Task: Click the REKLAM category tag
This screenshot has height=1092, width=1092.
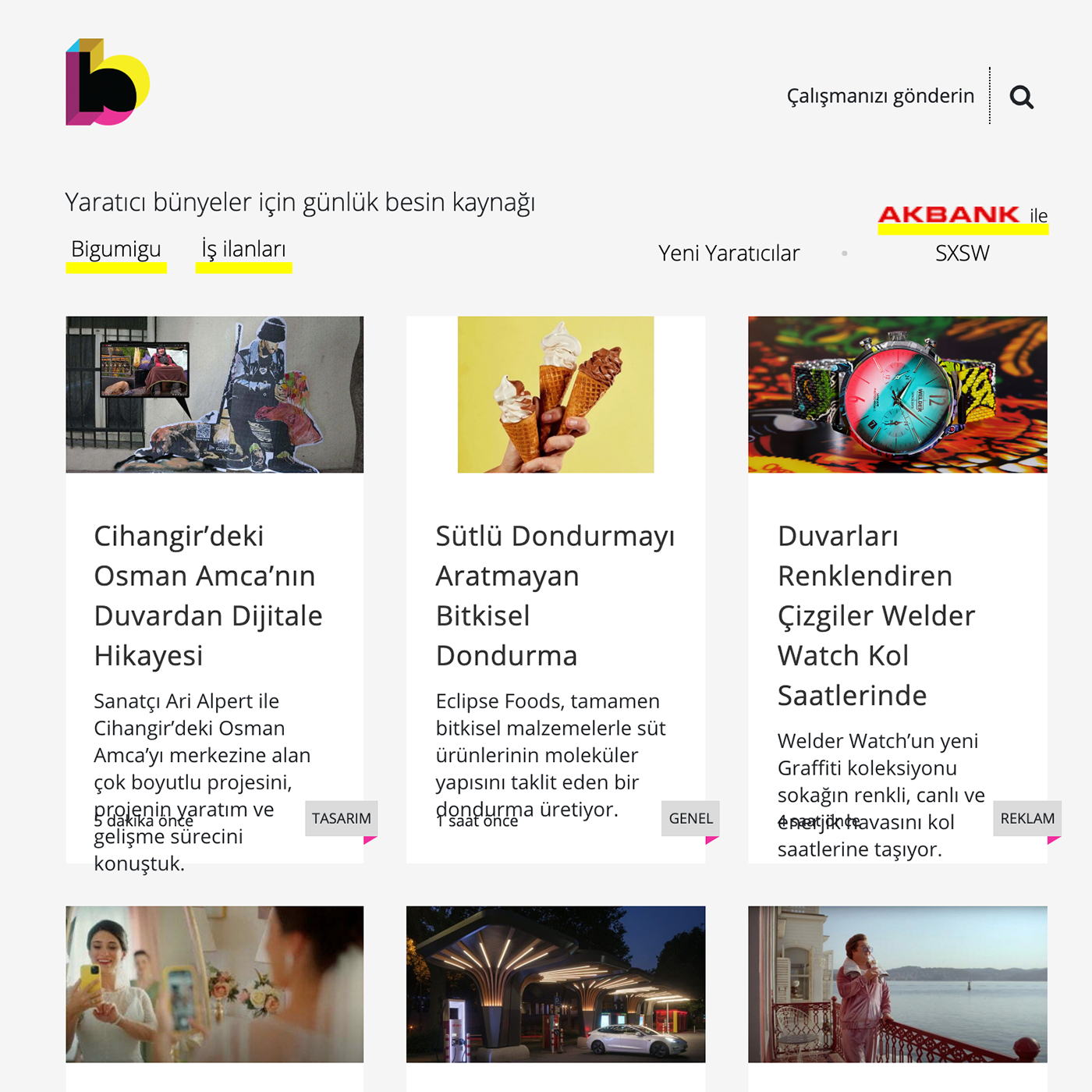Action: 1027,818
